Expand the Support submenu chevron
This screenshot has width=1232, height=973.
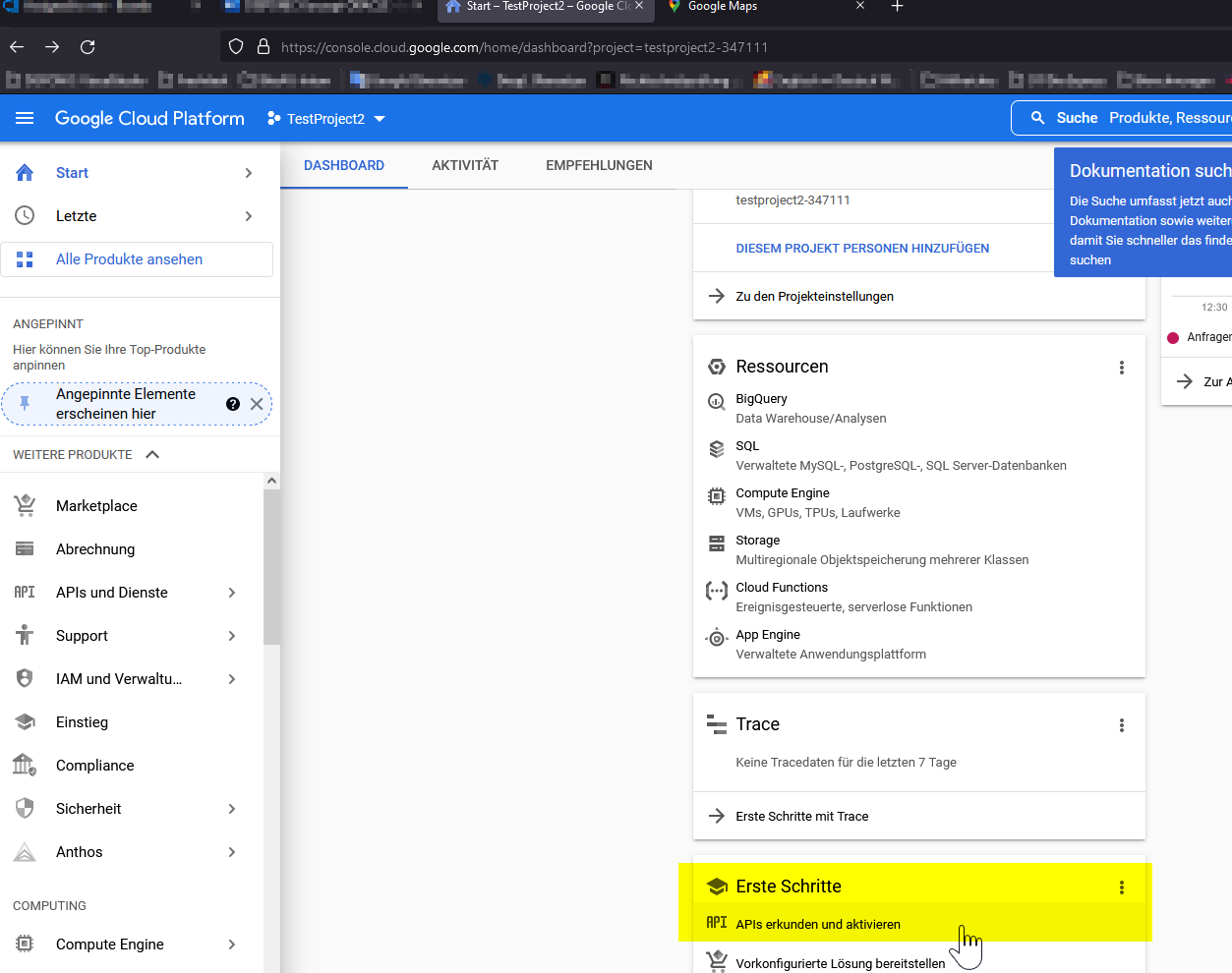click(232, 636)
